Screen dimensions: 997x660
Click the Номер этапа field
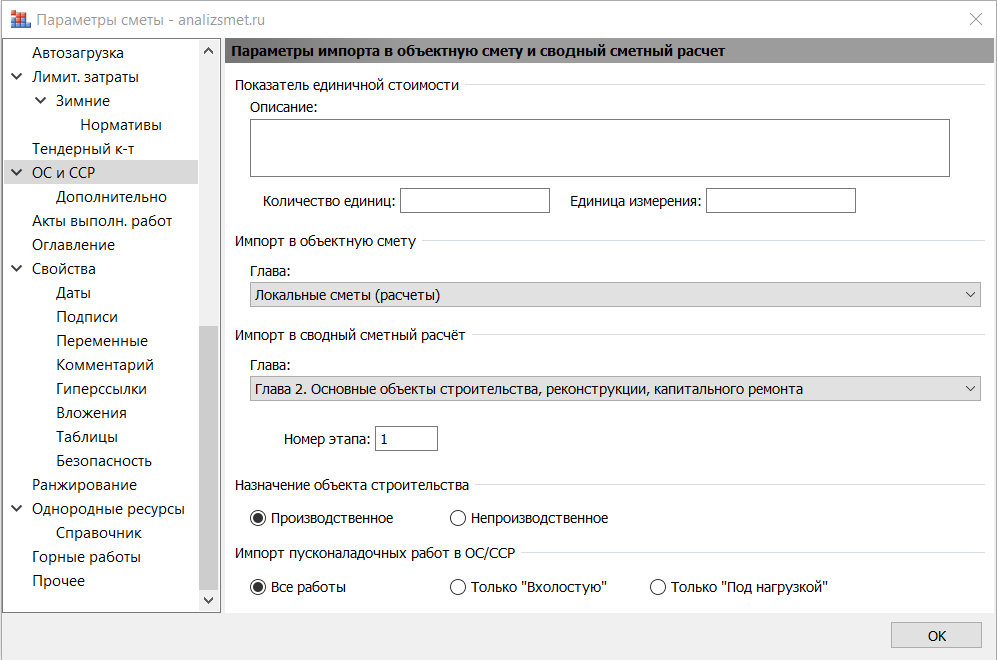point(406,439)
